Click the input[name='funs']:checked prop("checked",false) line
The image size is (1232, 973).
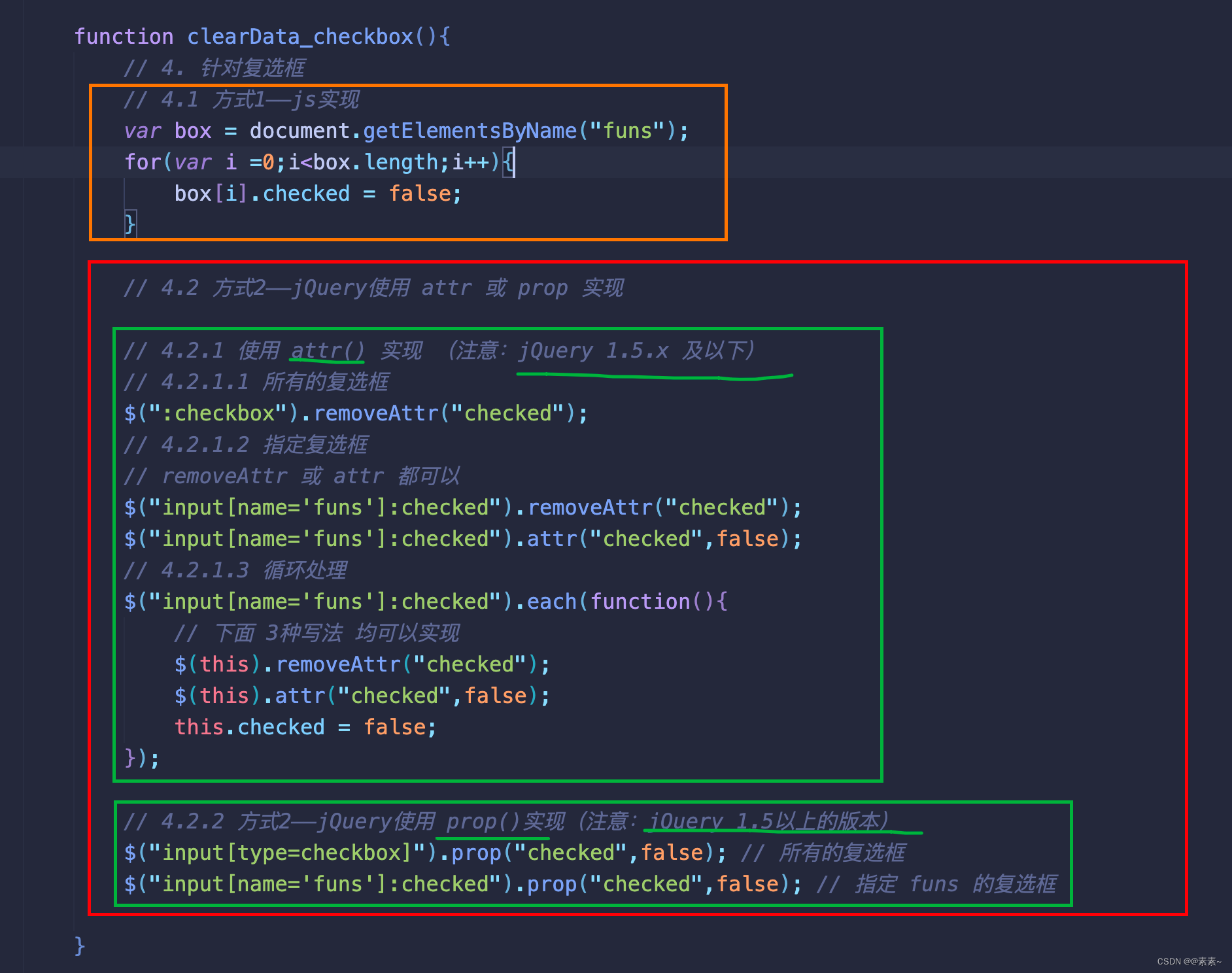click(x=463, y=884)
